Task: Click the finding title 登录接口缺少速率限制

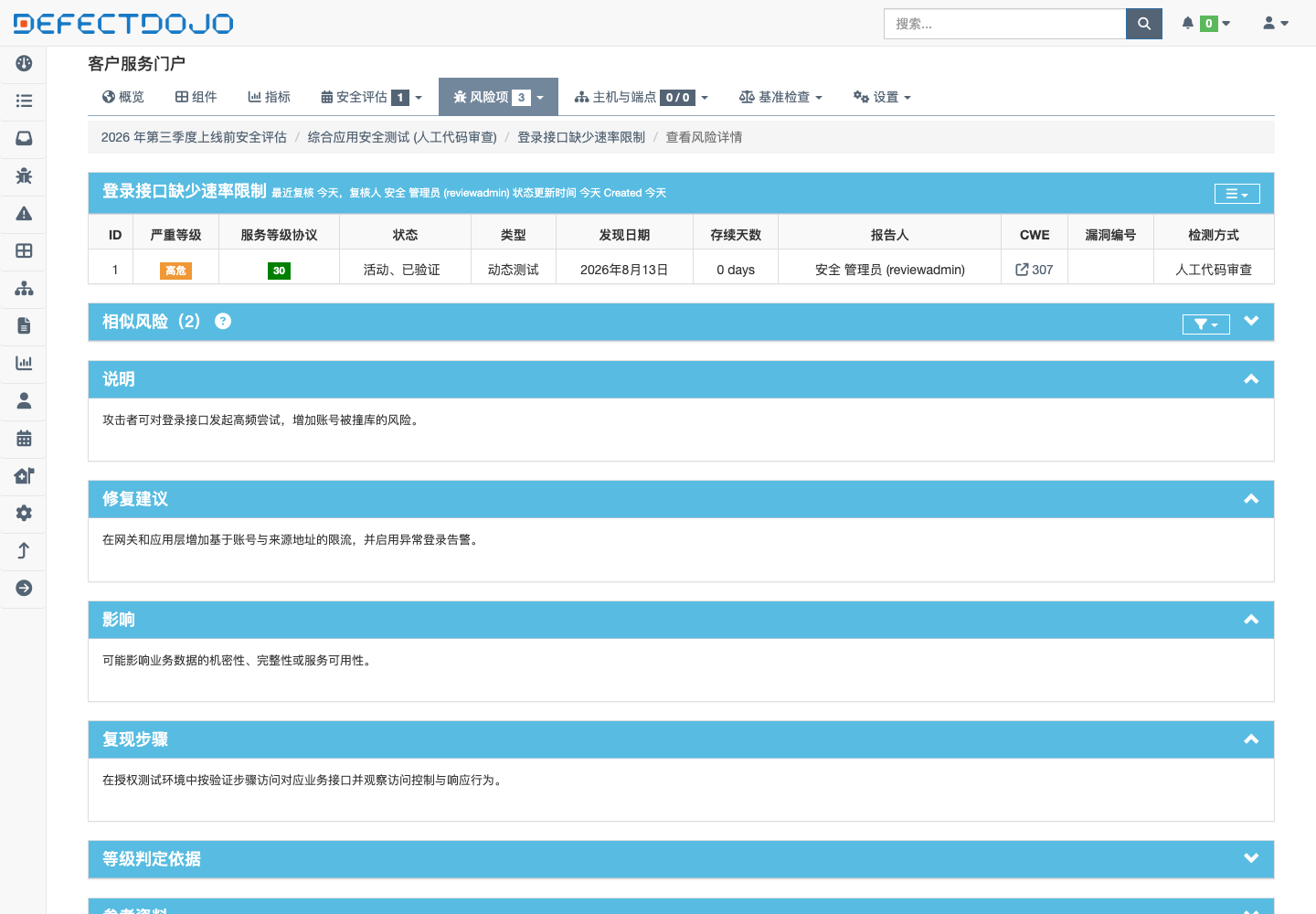Action: (x=185, y=191)
